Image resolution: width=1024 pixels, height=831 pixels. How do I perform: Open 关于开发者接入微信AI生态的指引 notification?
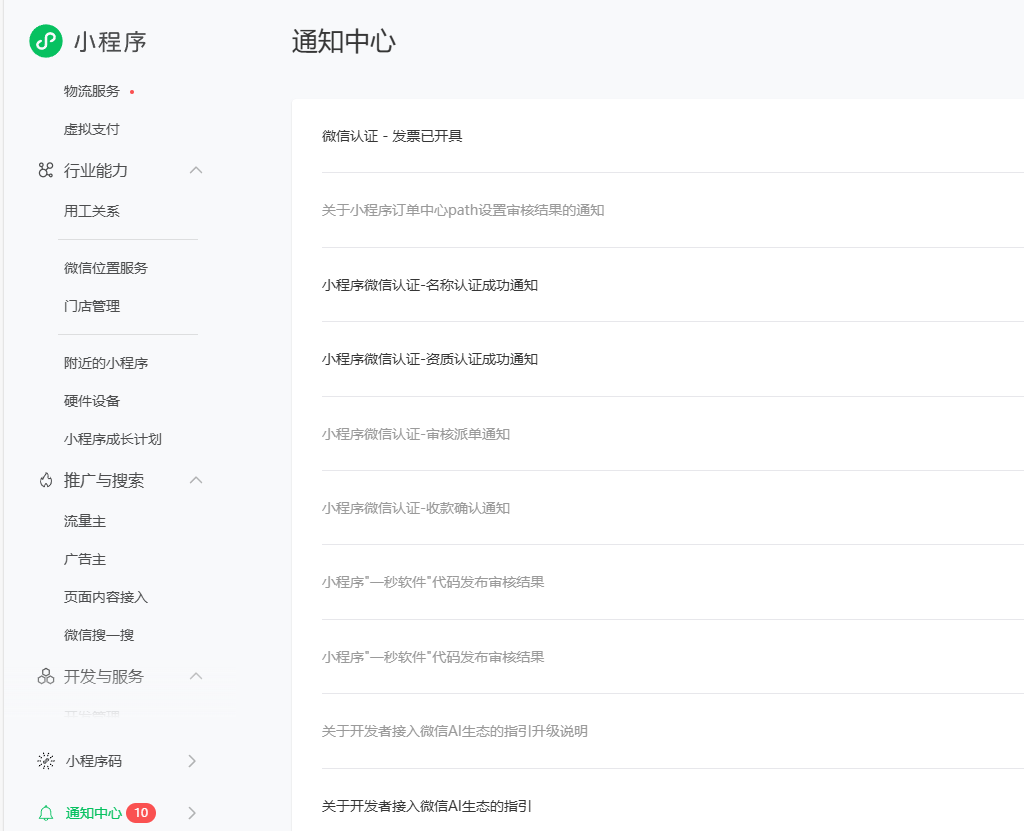pos(426,806)
